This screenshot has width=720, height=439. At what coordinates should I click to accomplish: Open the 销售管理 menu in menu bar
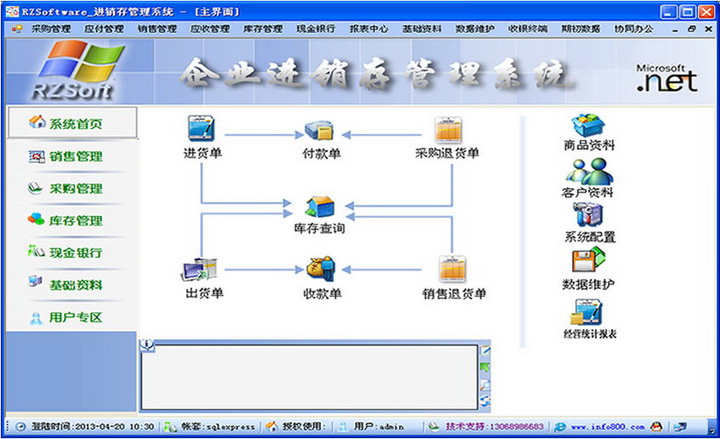157,29
